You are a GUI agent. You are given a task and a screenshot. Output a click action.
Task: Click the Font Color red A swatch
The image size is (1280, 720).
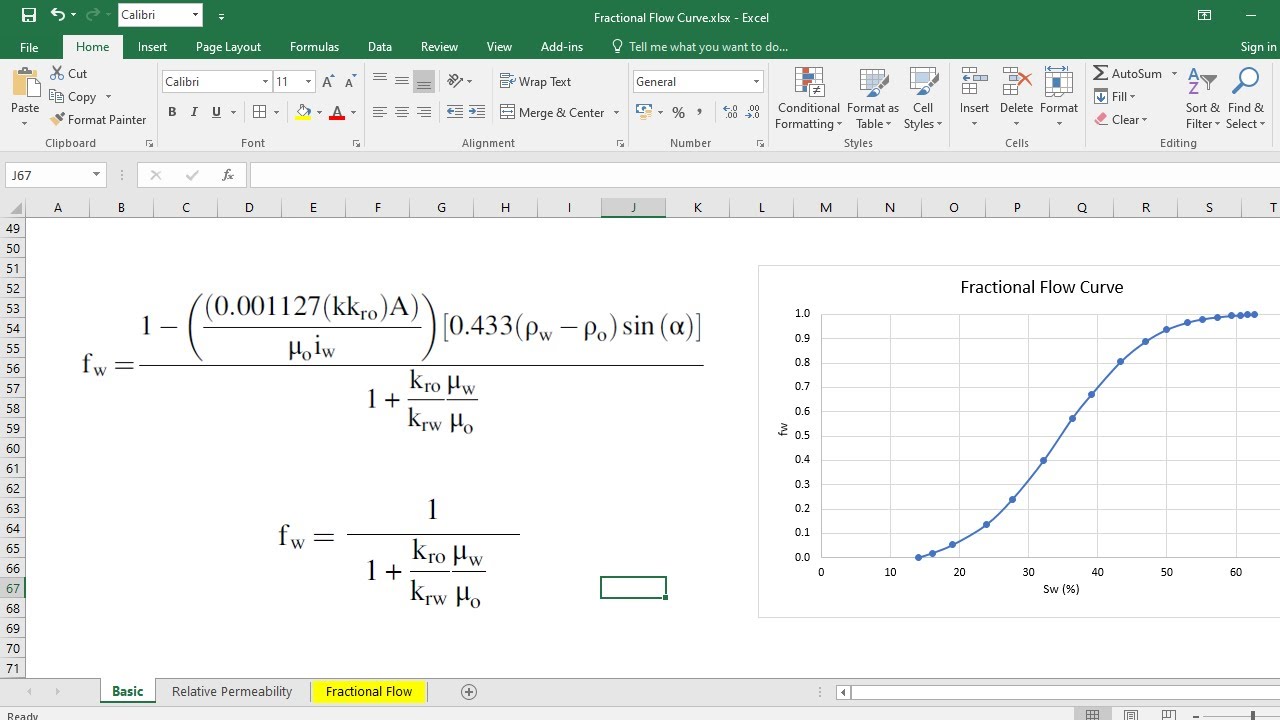(x=337, y=113)
